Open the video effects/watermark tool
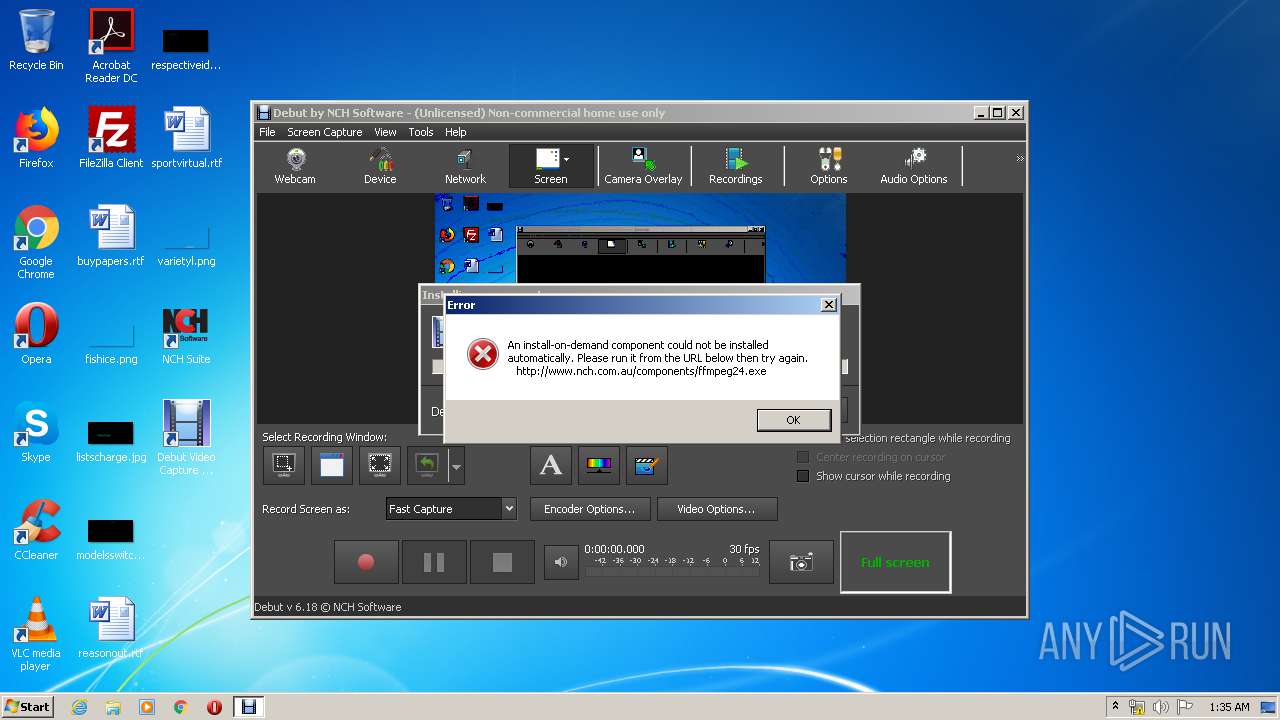Screen dimensions: 1280x720 tap(647, 465)
